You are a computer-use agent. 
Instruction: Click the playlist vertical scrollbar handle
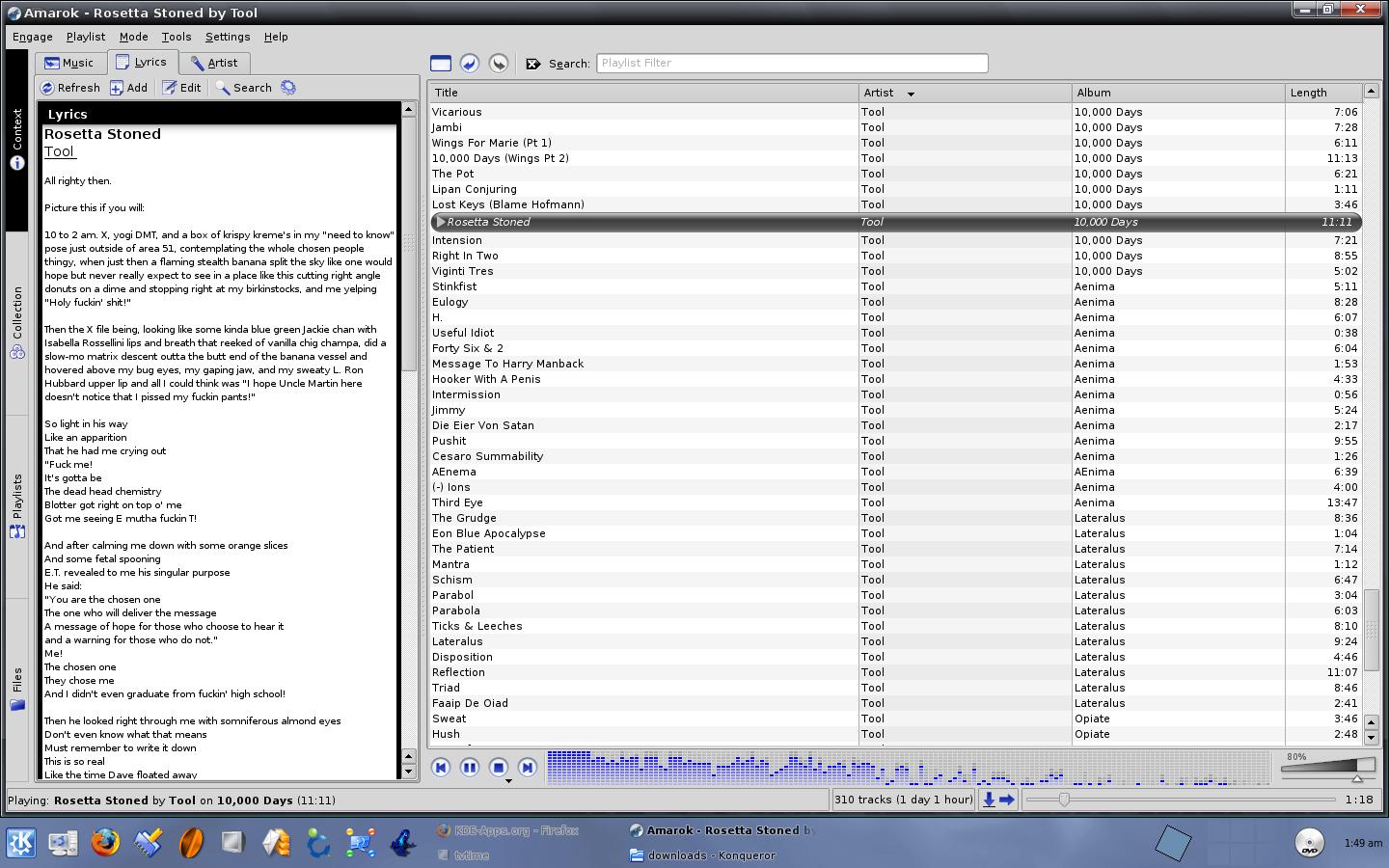click(1371, 628)
